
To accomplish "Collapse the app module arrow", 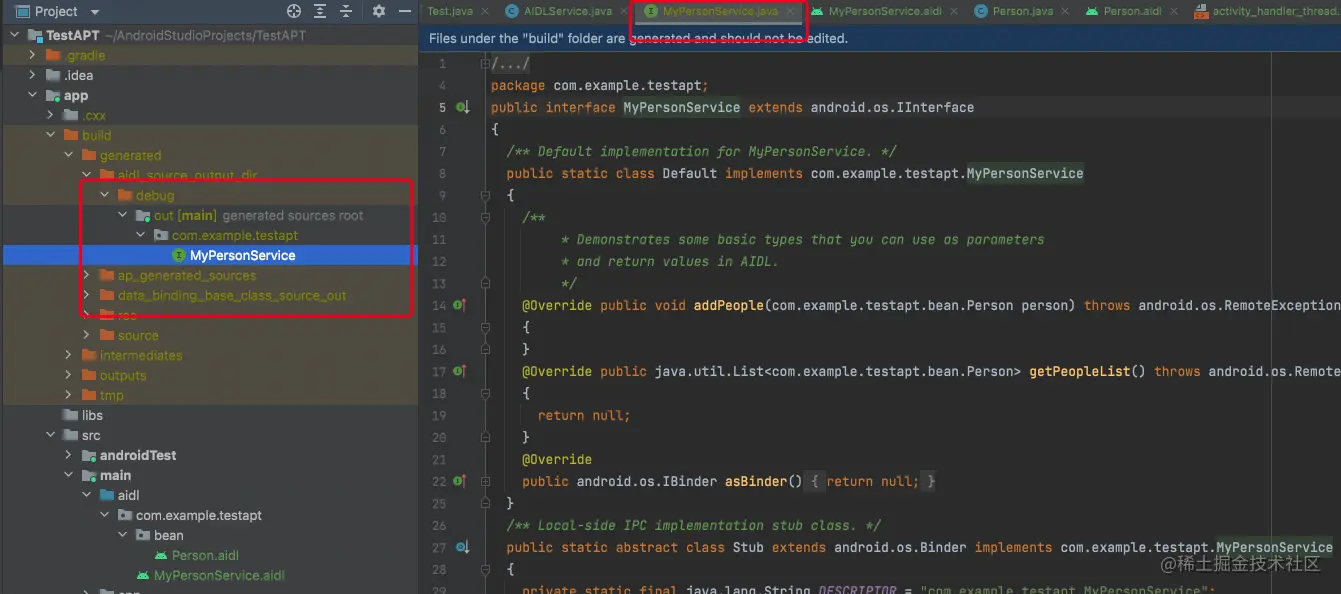I will [x=33, y=95].
